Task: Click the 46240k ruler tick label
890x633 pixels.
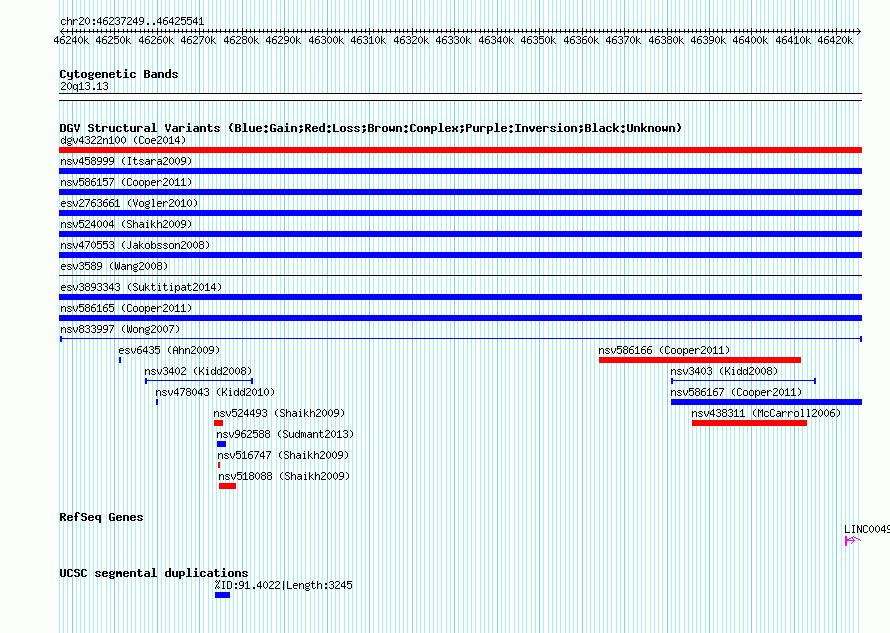Action: point(71,40)
